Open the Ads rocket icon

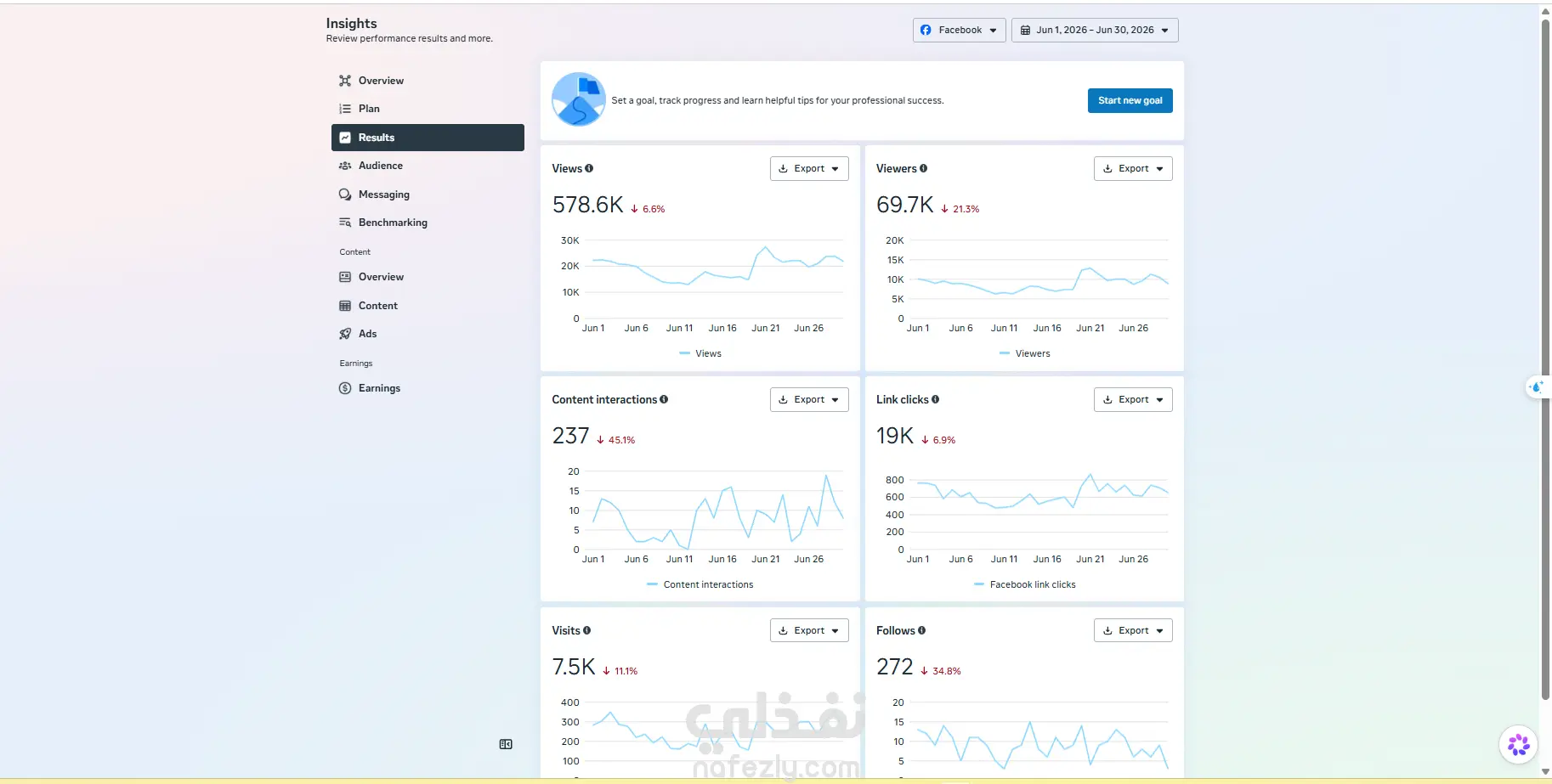pos(345,334)
